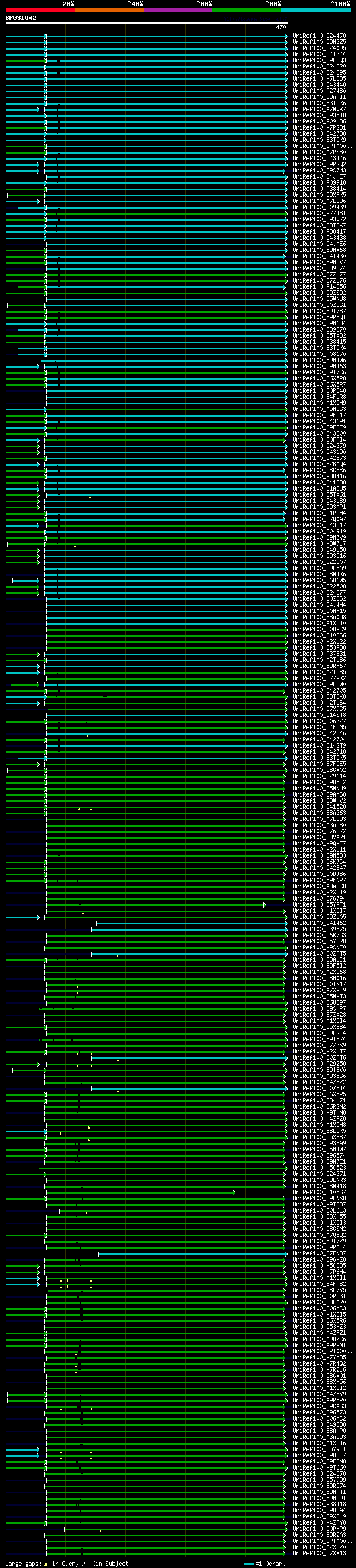Select the UniRef100_Q42846 label

tap(319, 734)
